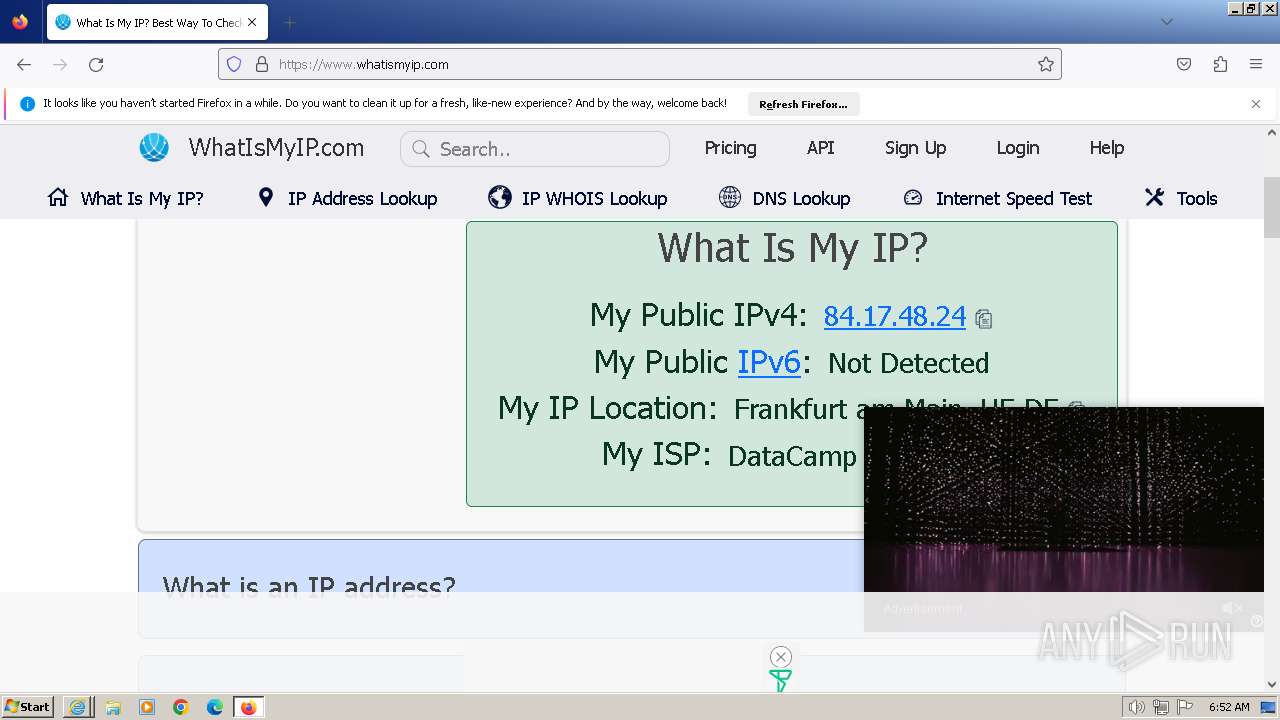Launch Chrome from taskbar
The height and width of the screenshot is (720, 1280).
coord(181,707)
